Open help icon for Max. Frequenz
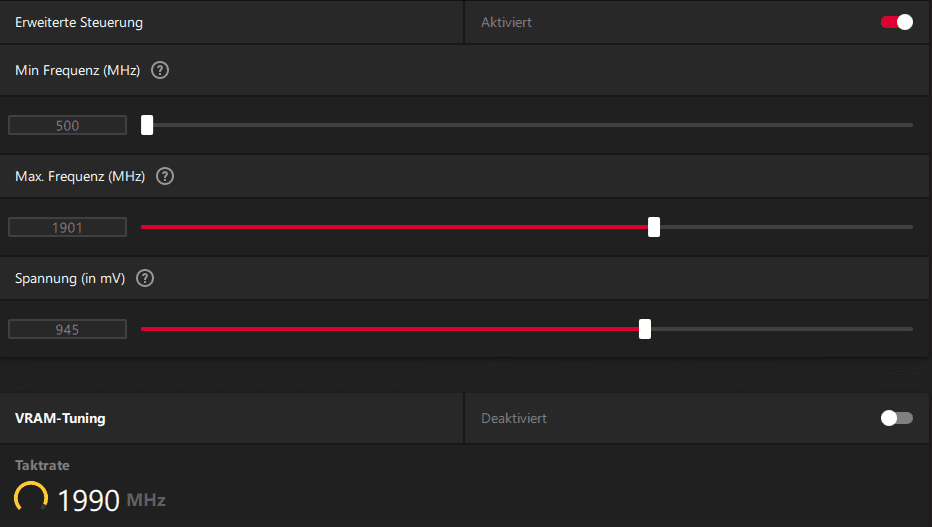Screen dimensions: 932x527 pyautogui.click(x=165, y=176)
